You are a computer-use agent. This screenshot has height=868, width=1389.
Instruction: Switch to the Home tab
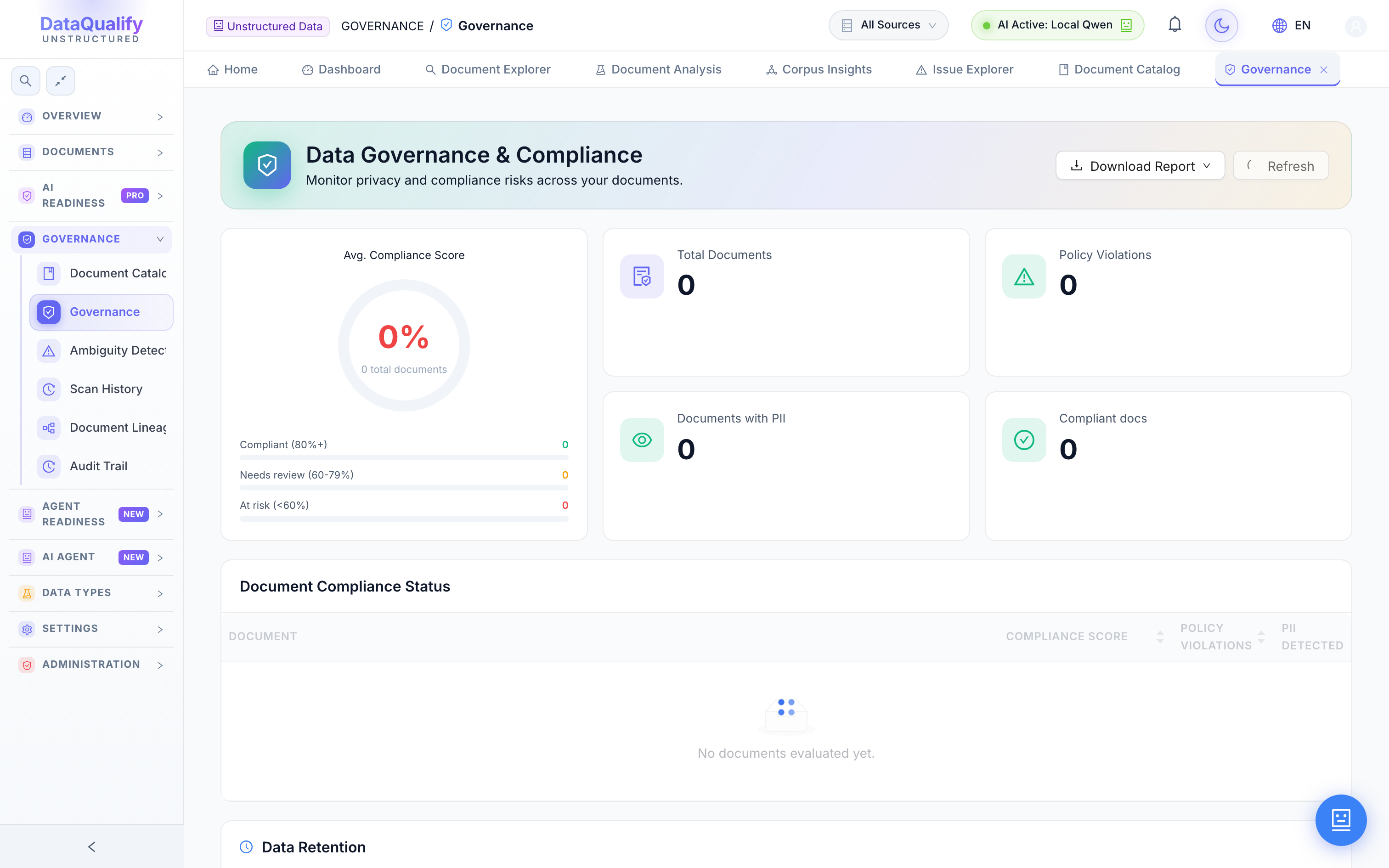(x=232, y=69)
